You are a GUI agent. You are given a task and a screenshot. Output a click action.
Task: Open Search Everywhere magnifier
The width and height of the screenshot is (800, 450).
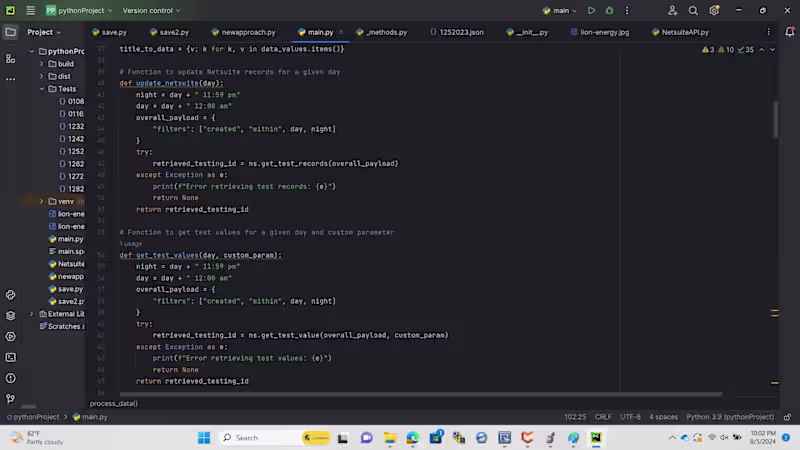693,10
